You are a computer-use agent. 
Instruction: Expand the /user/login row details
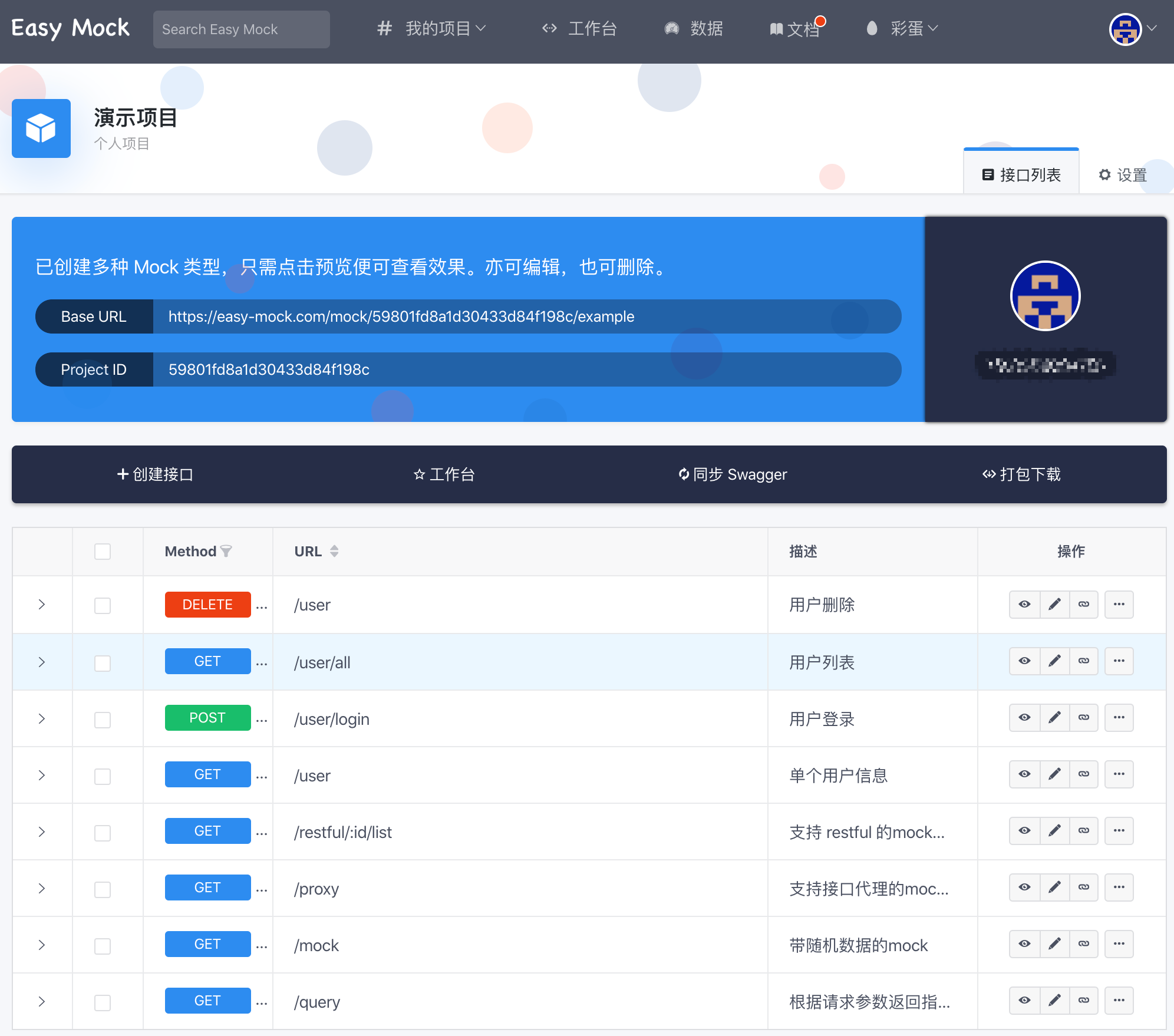(x=42, y=719)
